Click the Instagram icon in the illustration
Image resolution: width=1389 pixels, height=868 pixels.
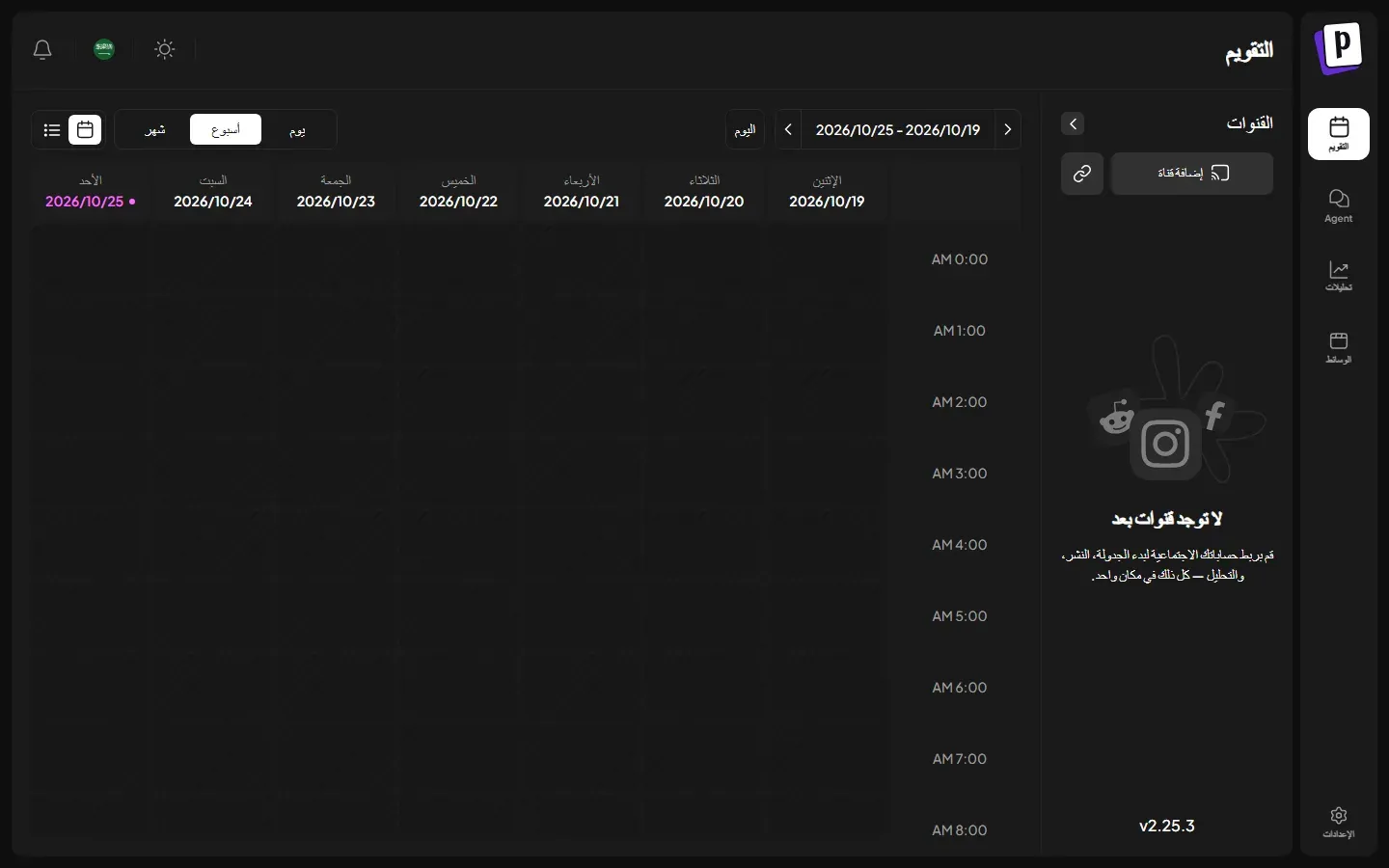1165,444
